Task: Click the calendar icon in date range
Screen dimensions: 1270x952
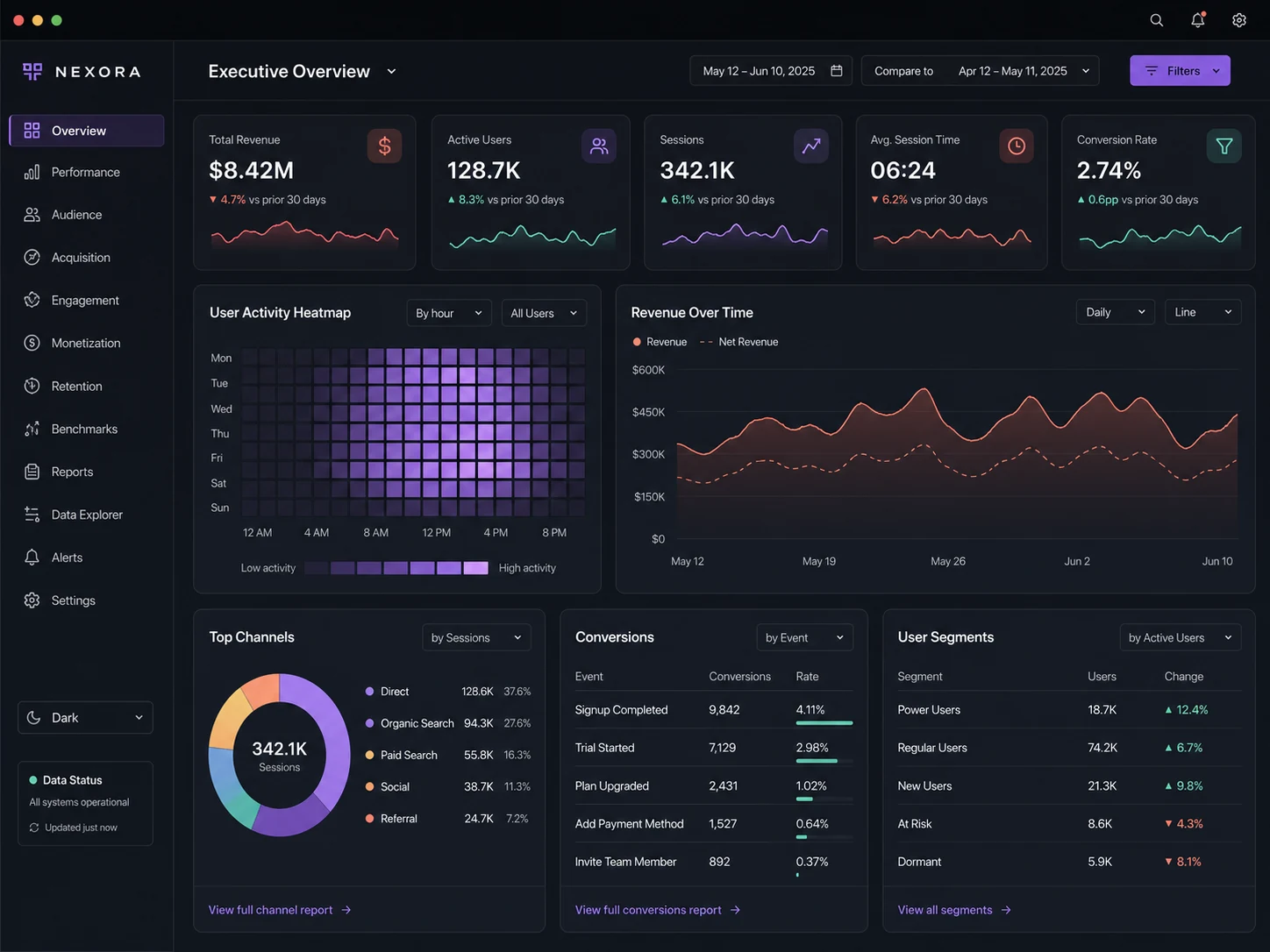Action: pyautogui.click(x=837, y=71)
